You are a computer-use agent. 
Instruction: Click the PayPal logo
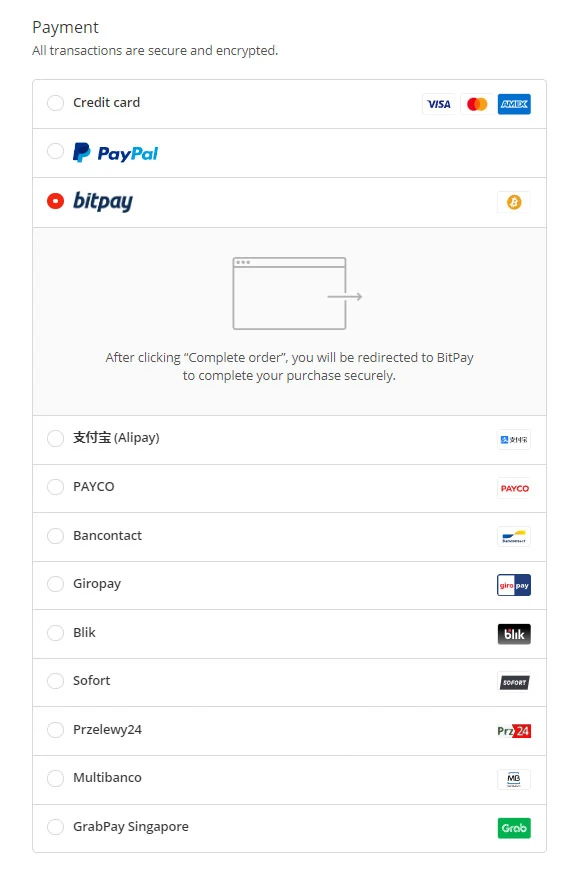coord(116,152)
